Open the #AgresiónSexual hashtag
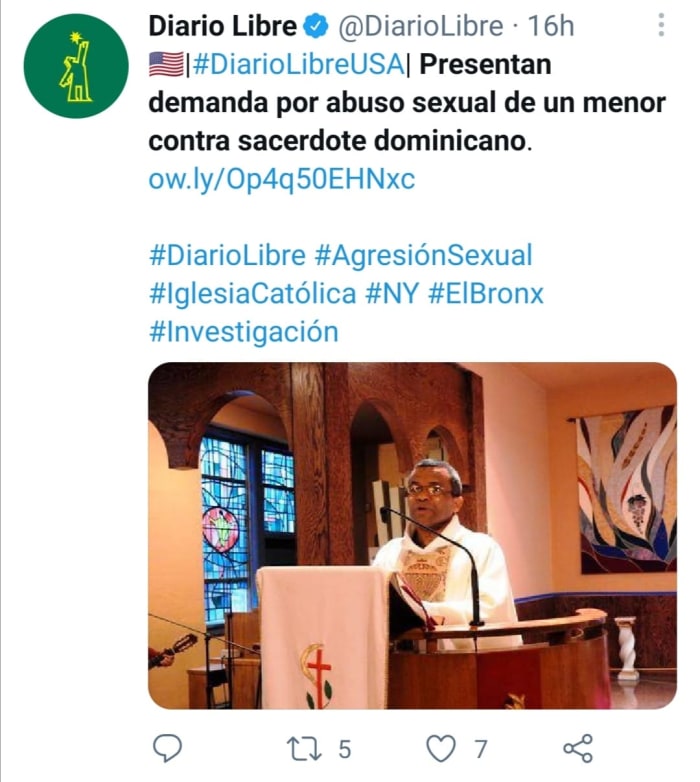 tap(424, 255)
